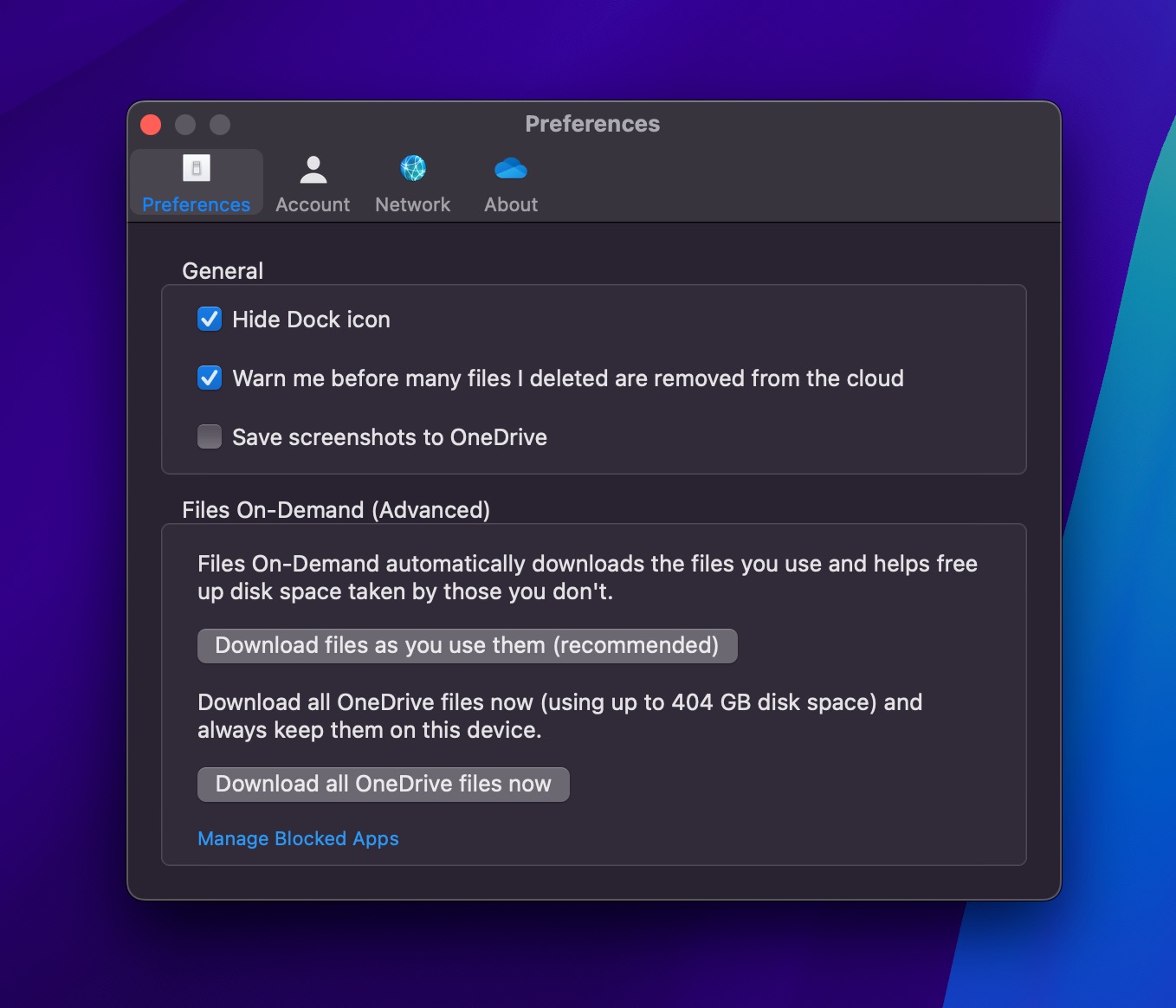
Task: Click the General section heading
Action: click(223, 270)
